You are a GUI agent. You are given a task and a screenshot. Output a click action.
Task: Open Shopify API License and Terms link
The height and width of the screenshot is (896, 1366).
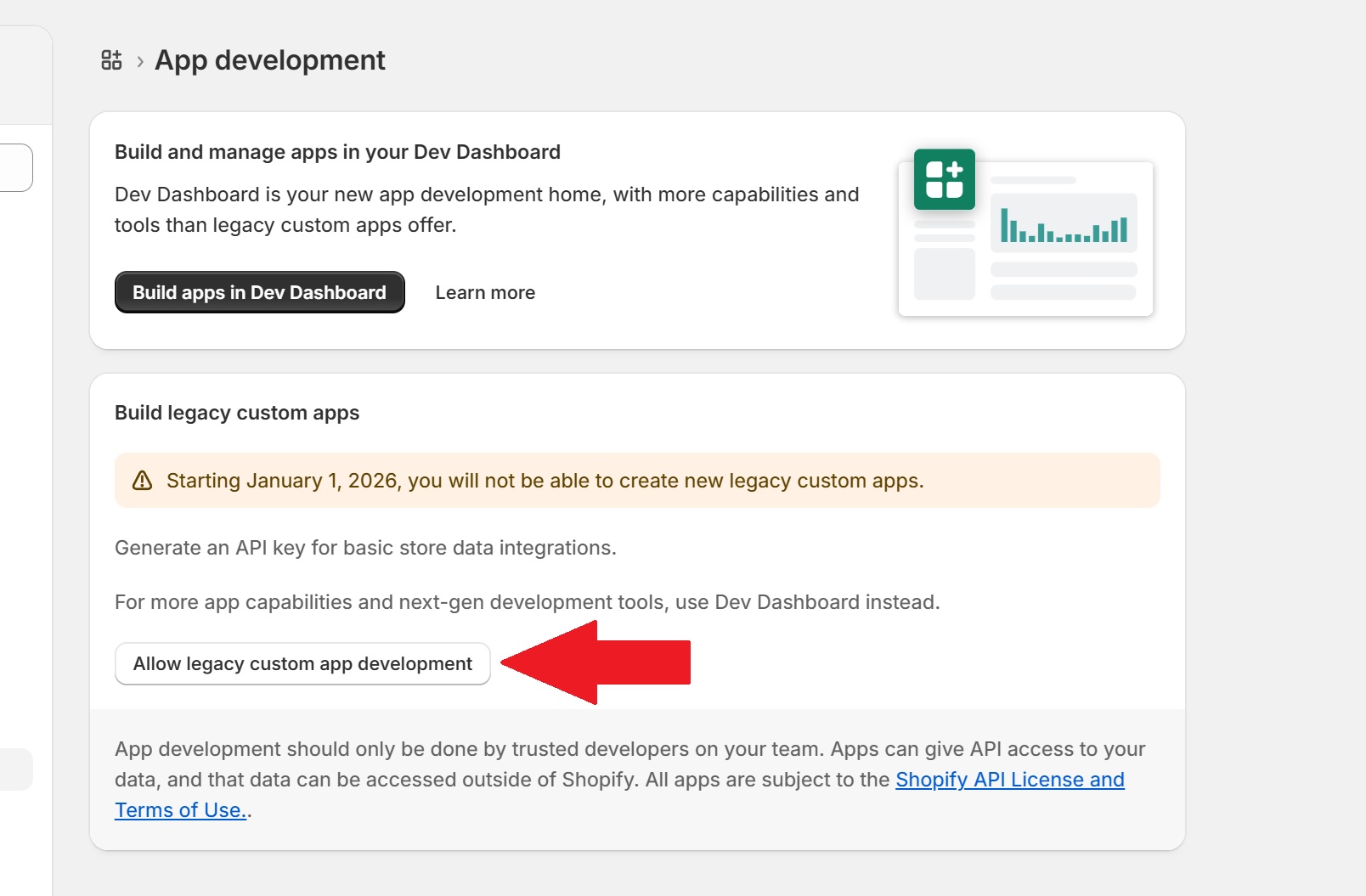click(1009, 780)
